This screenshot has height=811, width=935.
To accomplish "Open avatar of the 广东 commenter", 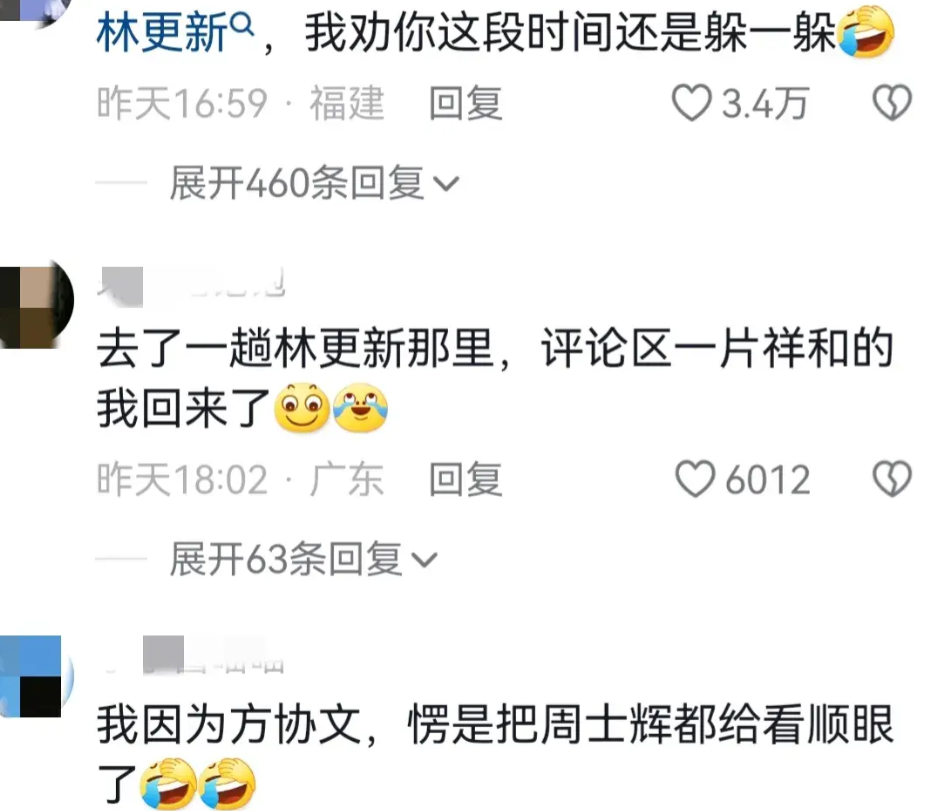I will pyautogui.click(x=36, y=304).
